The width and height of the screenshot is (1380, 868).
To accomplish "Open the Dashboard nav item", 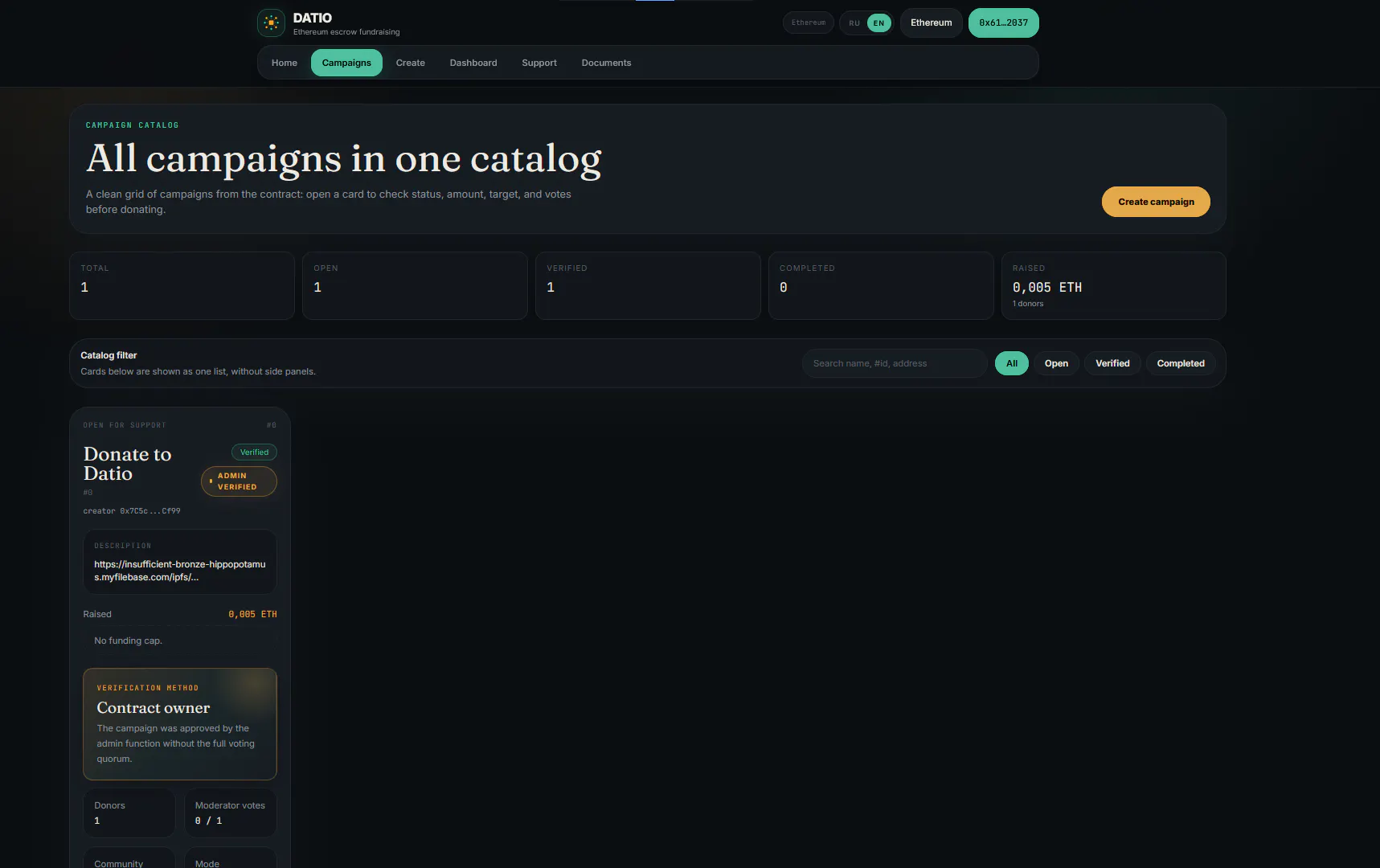I will click(473, 63).
